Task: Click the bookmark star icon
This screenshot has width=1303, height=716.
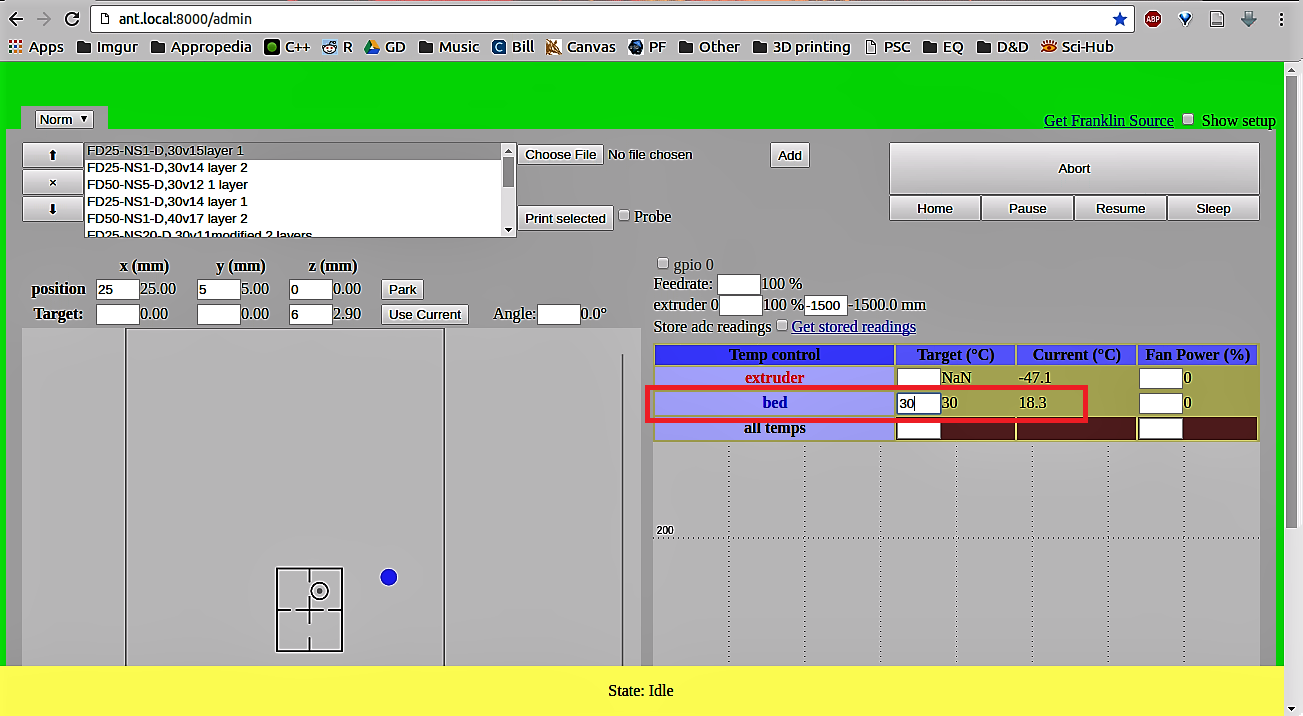Action: [1119, 19]
